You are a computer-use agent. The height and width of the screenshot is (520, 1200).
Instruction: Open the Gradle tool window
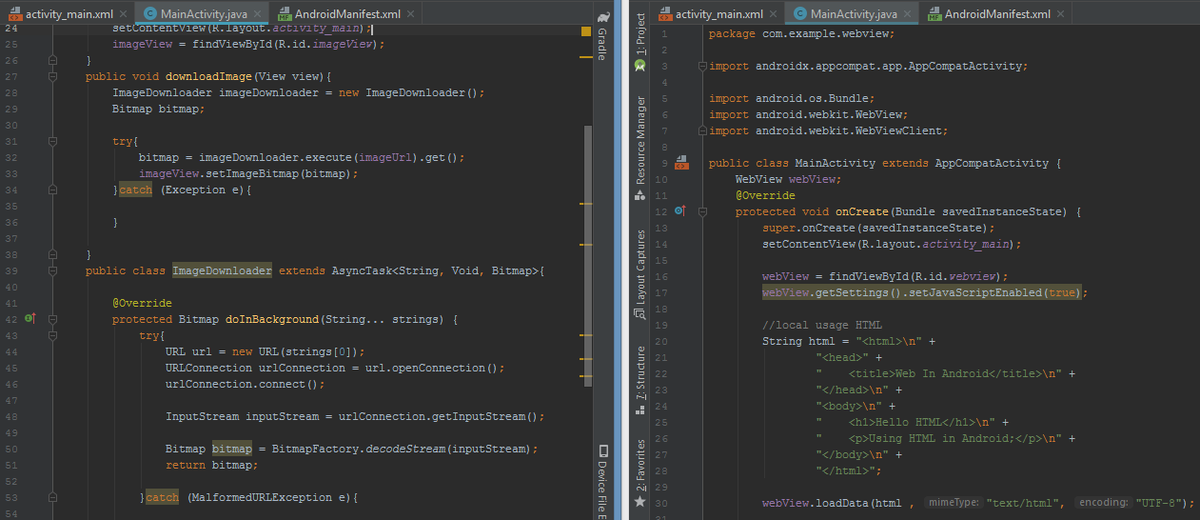coord(602,36)
